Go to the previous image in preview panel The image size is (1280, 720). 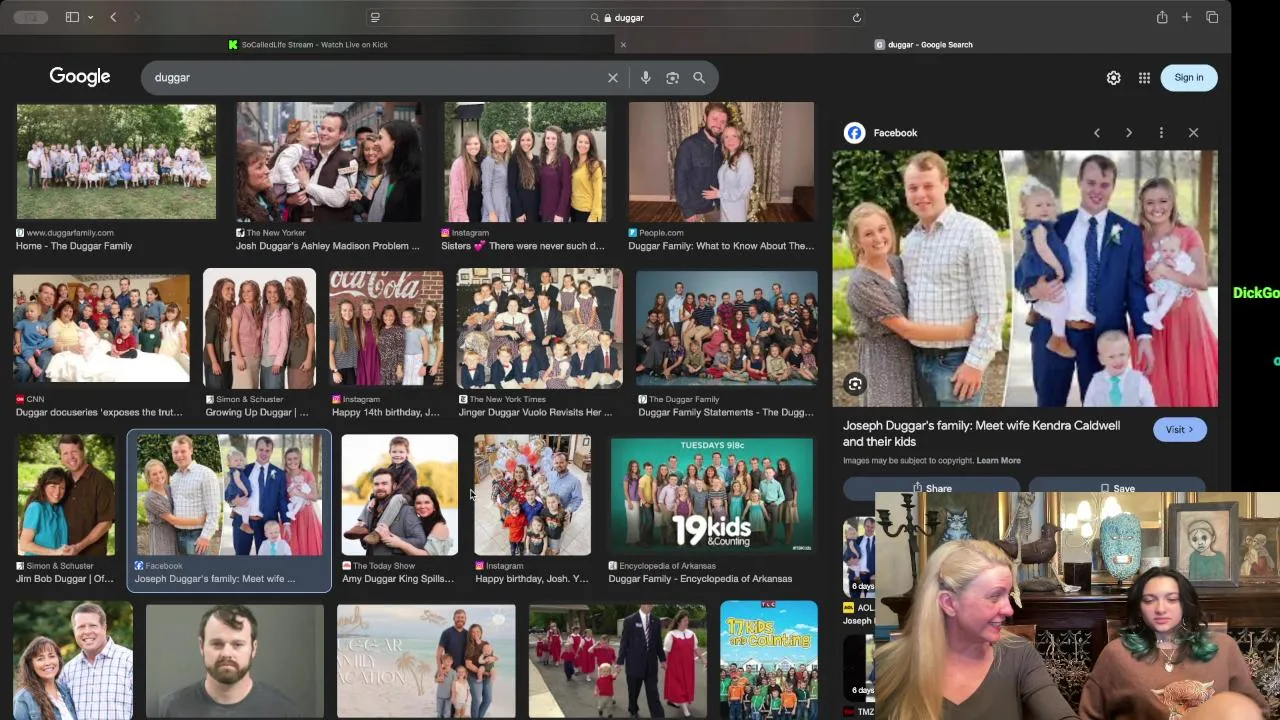click(x=1097, y=132)
